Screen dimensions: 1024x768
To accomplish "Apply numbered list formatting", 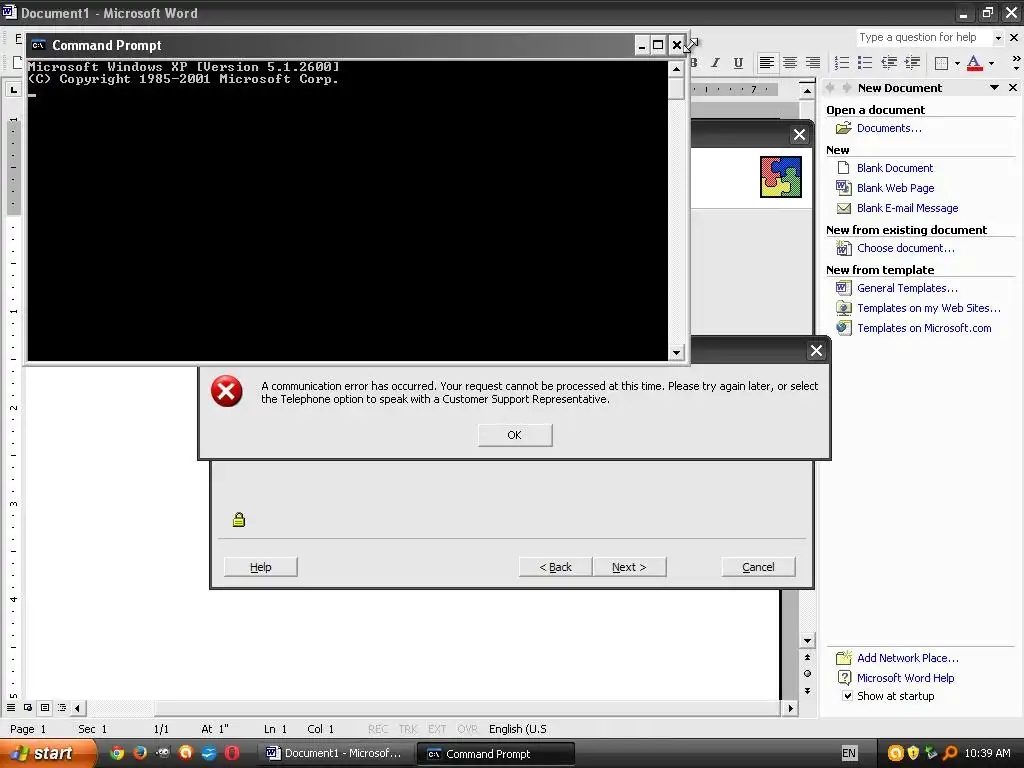I will coord(842,63).
